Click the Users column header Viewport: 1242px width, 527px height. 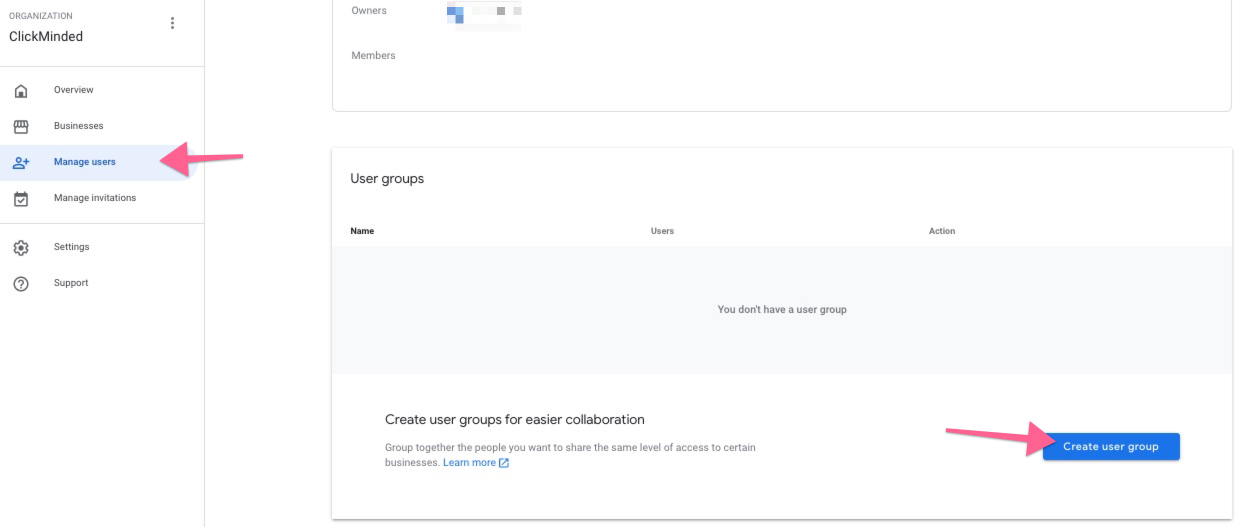[662, 231]
